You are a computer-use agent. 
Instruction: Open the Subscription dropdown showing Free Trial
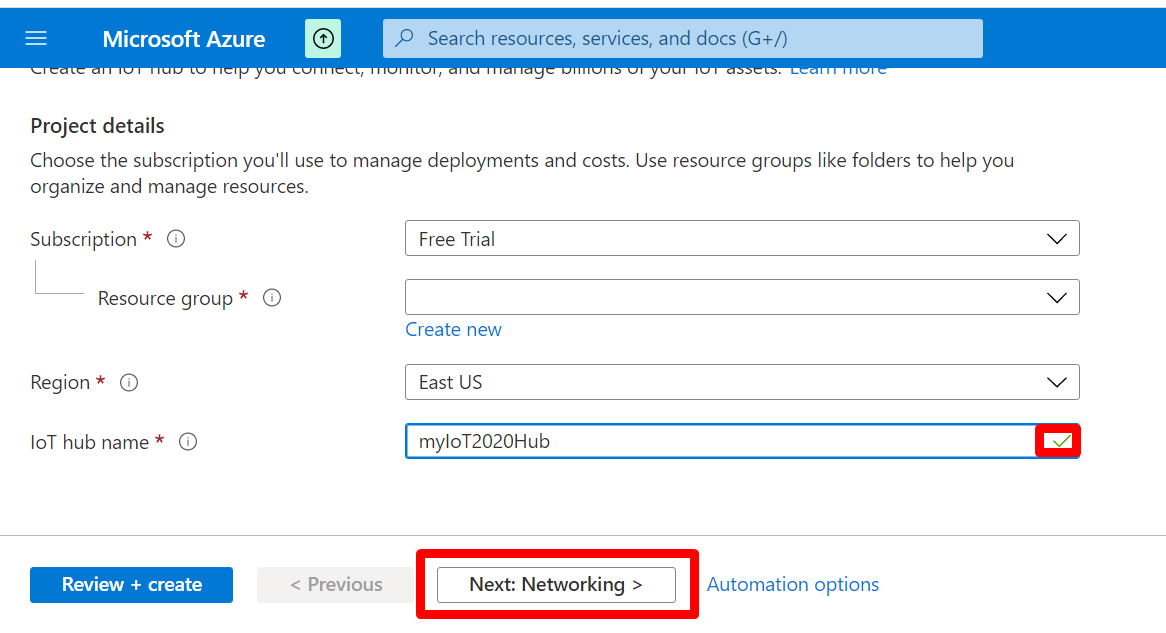742,238
